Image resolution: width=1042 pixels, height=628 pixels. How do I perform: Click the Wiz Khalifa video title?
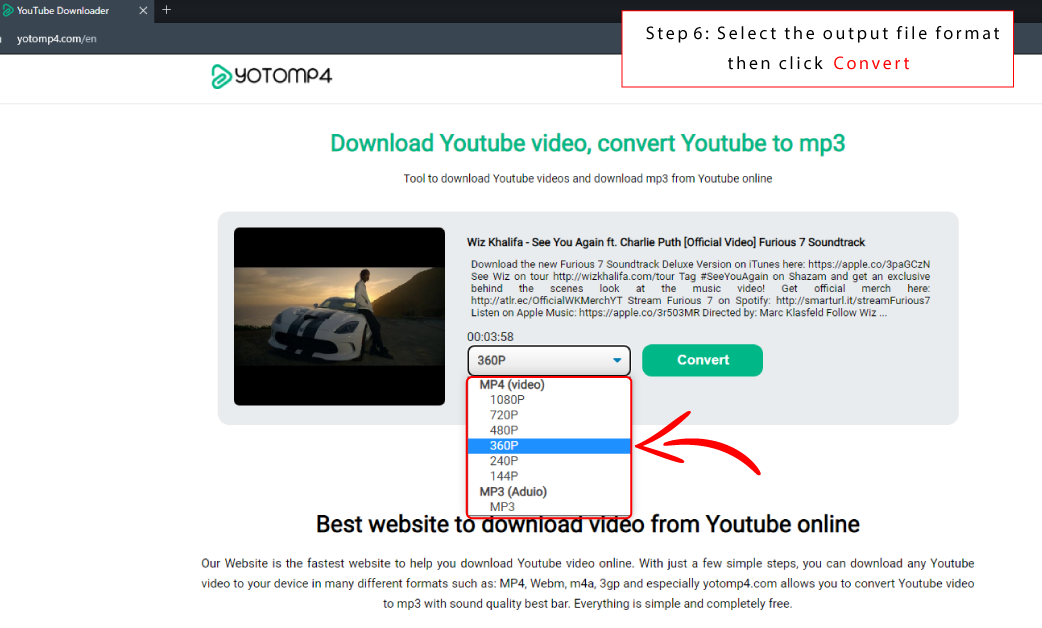665,243
